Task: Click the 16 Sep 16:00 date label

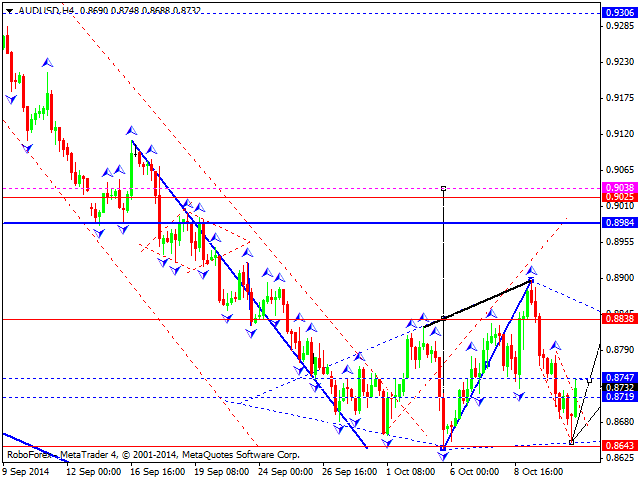Action: click(158, 472)
